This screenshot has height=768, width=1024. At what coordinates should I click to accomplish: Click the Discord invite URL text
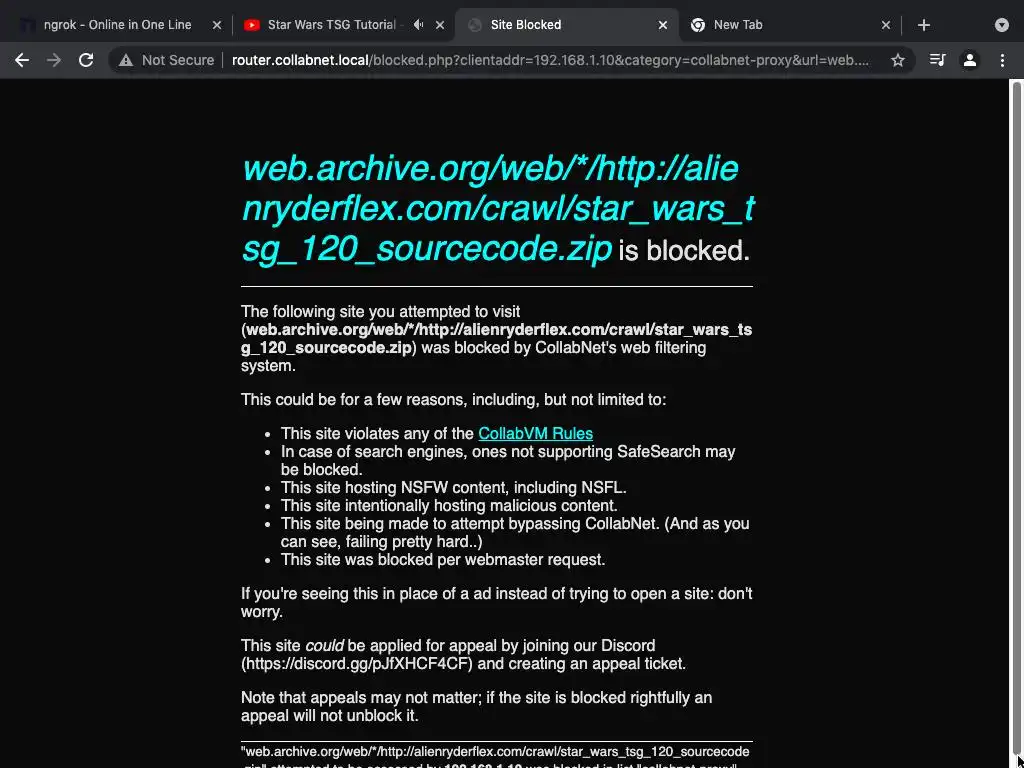click(x=356, y=664)
